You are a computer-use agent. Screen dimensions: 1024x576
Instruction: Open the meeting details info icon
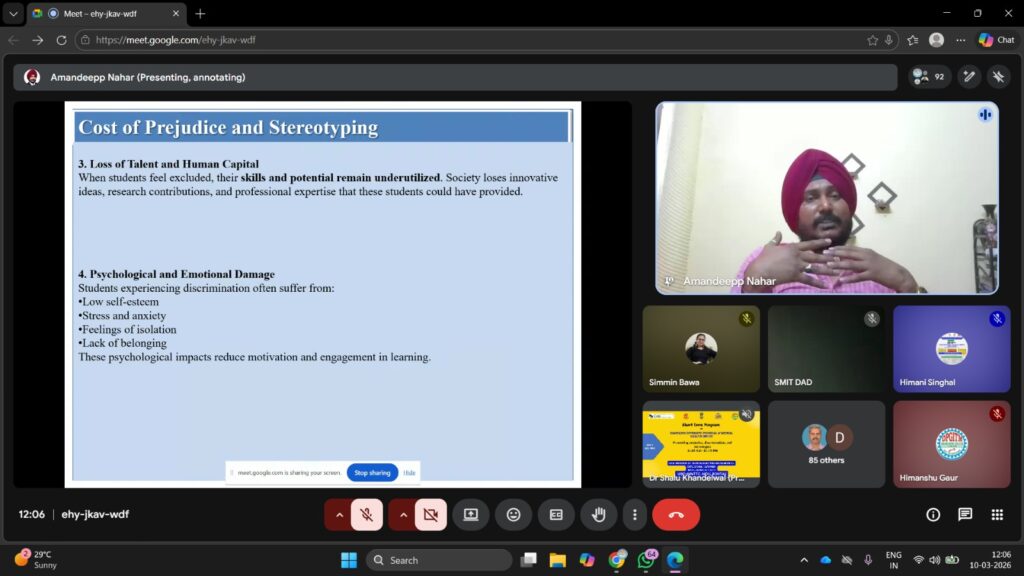[933, 514]
